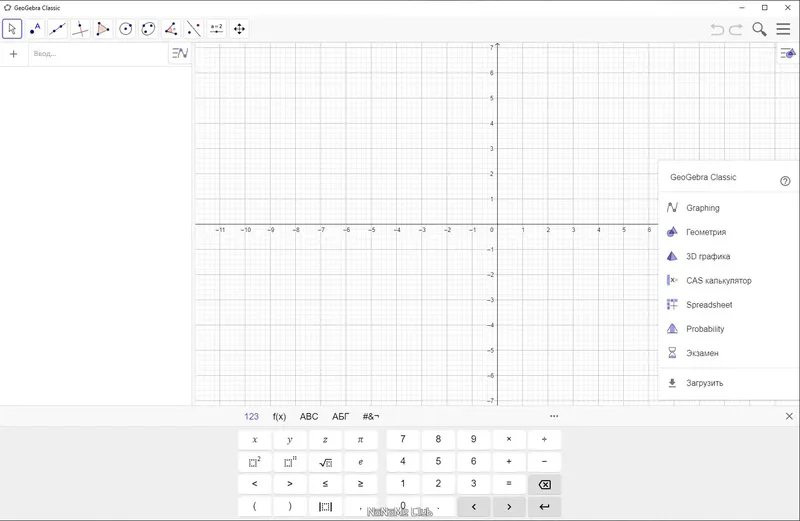Tap the square root key

click(x=325, y=462)
